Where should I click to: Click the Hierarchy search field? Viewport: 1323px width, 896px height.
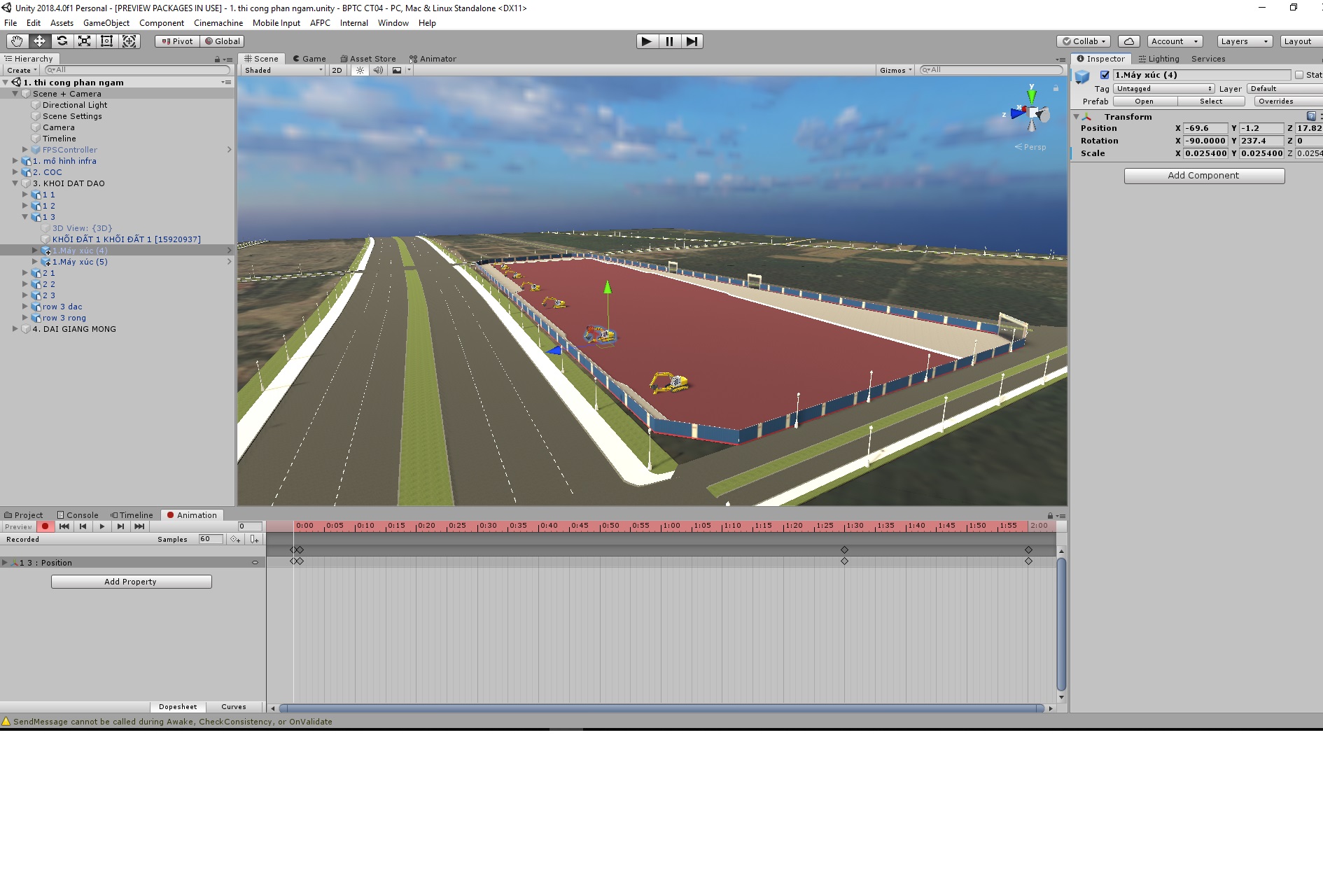[x=137, y=70]
